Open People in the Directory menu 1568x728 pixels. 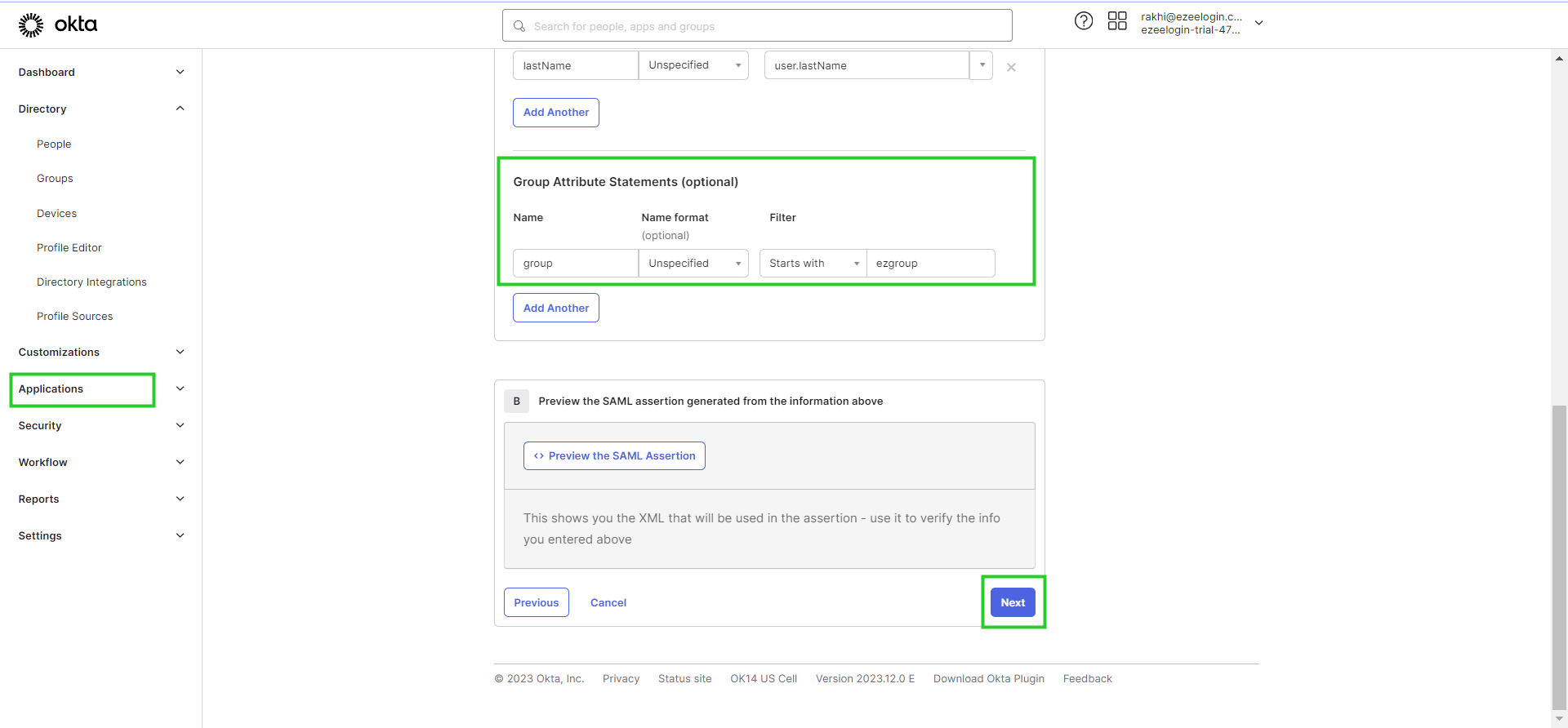click(54, 144)
